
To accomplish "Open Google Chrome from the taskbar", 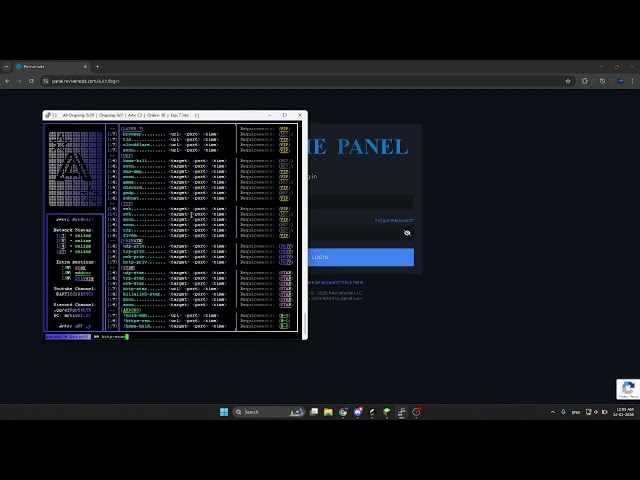I will [x=343, y=412].
